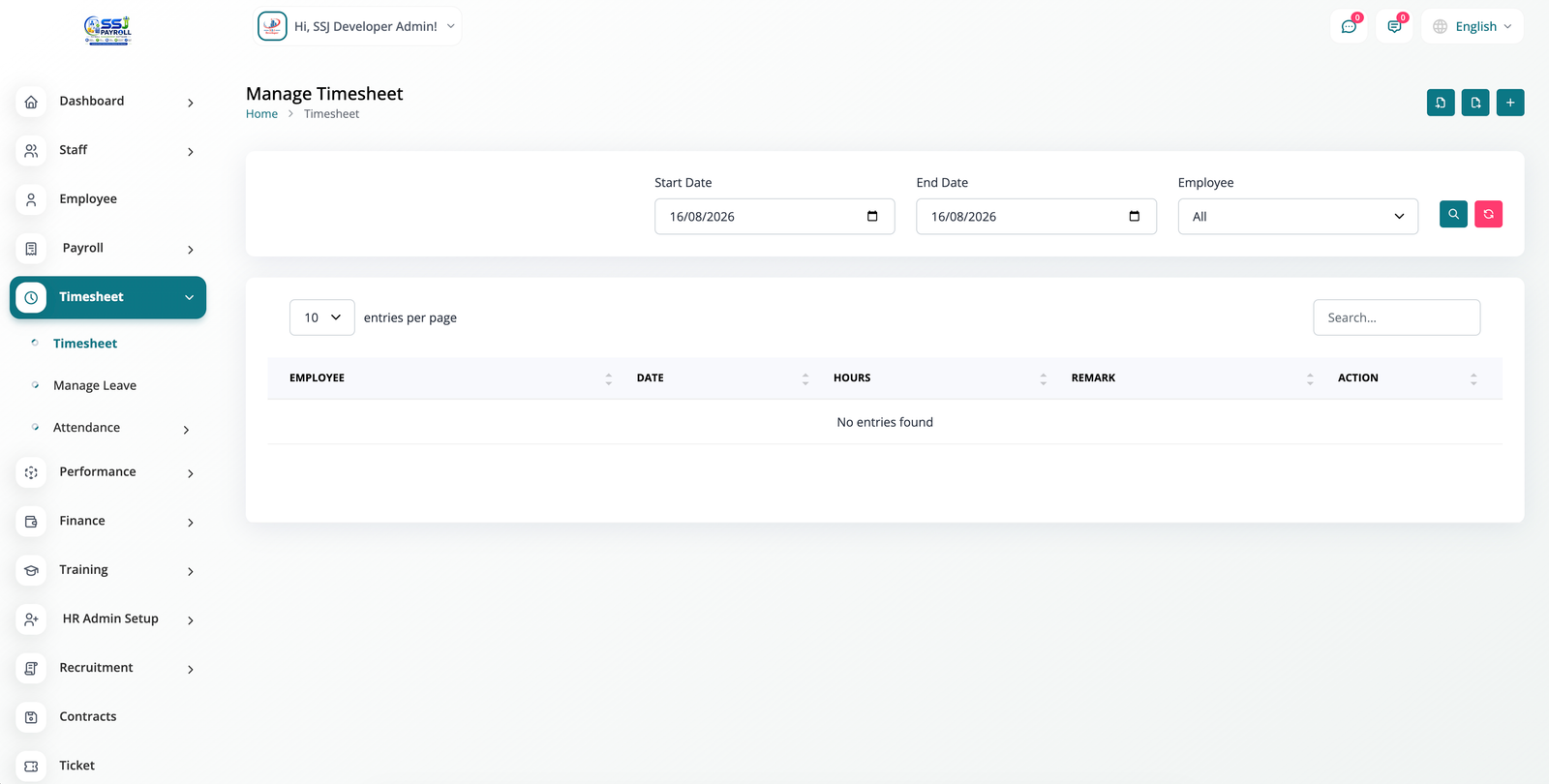1549x784 pixels.
Task: Click the Performance target icon
Action: coord(31,472)
